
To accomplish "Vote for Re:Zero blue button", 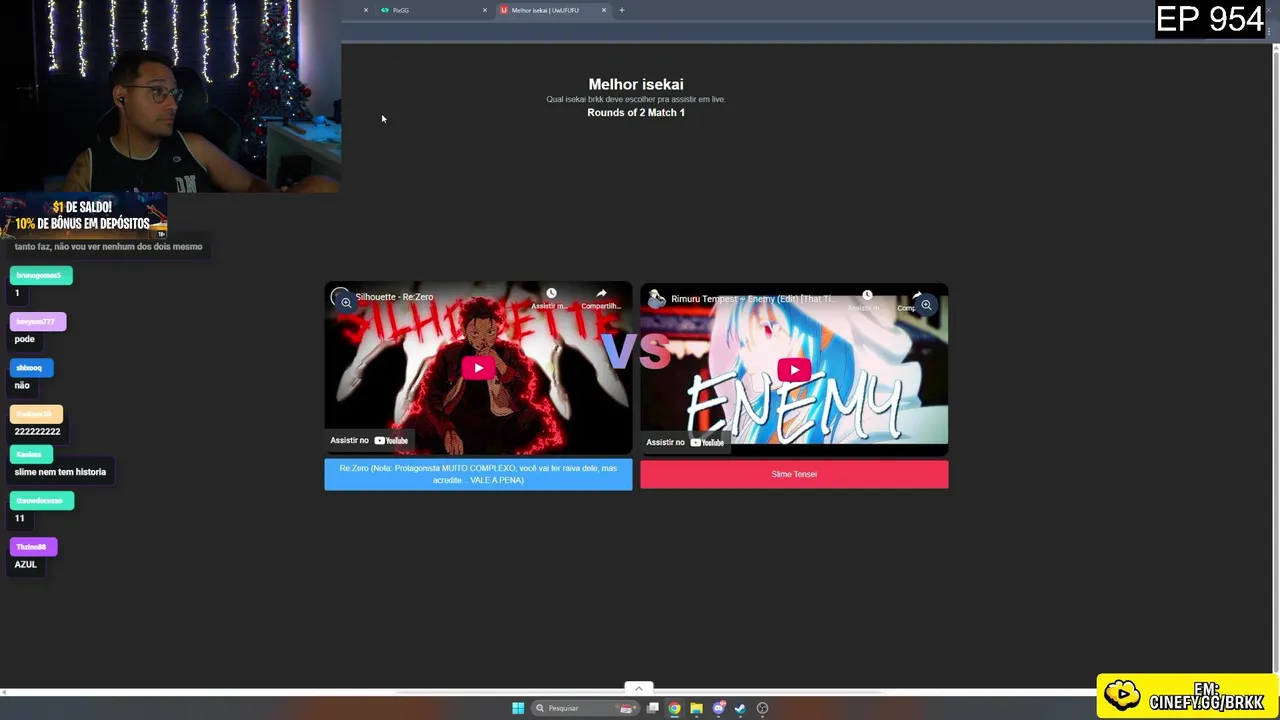I will point(478,474).
